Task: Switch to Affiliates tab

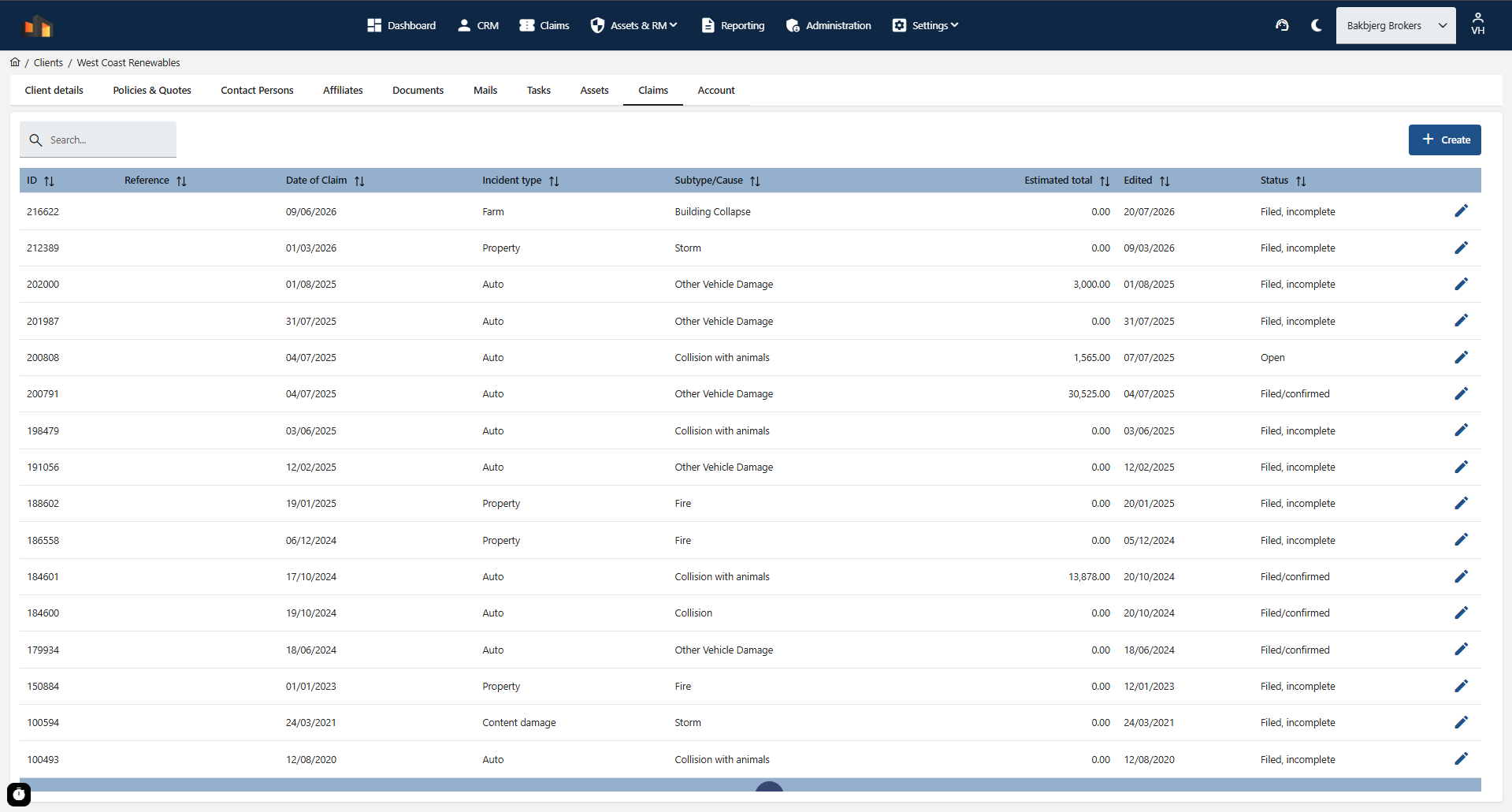Action: click(343, 90)
